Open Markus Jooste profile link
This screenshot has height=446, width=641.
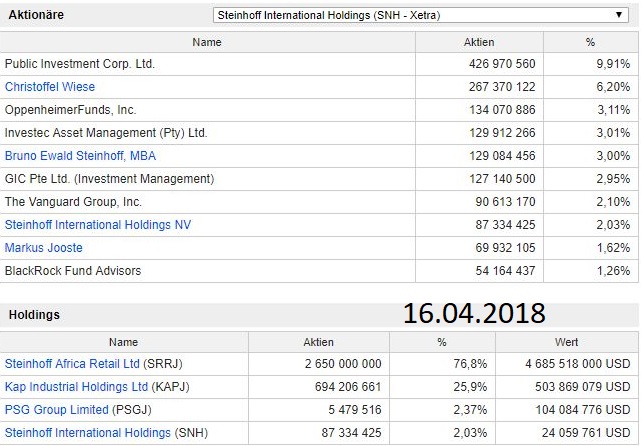(44, 248)
